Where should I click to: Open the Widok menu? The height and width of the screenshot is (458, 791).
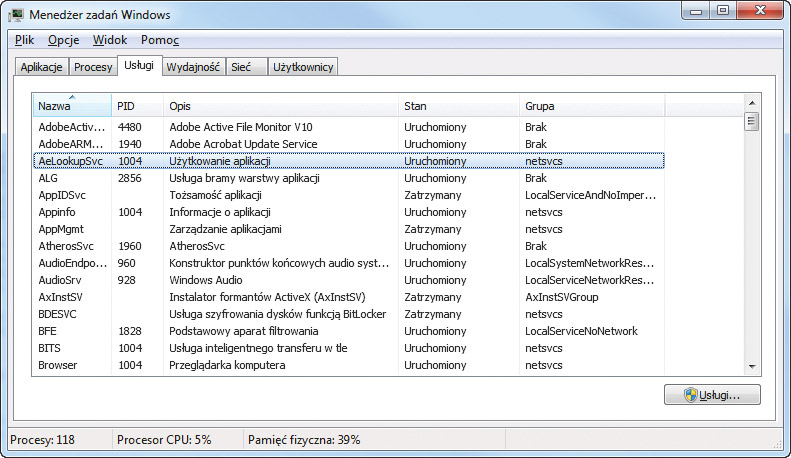point(110,40)
